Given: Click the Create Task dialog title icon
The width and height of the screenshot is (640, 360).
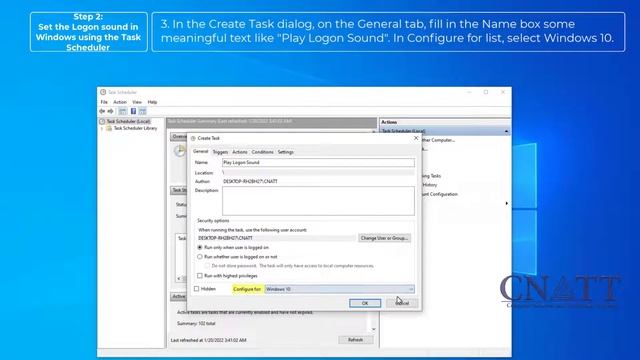Looking at the screenshot, I should 193,138.
